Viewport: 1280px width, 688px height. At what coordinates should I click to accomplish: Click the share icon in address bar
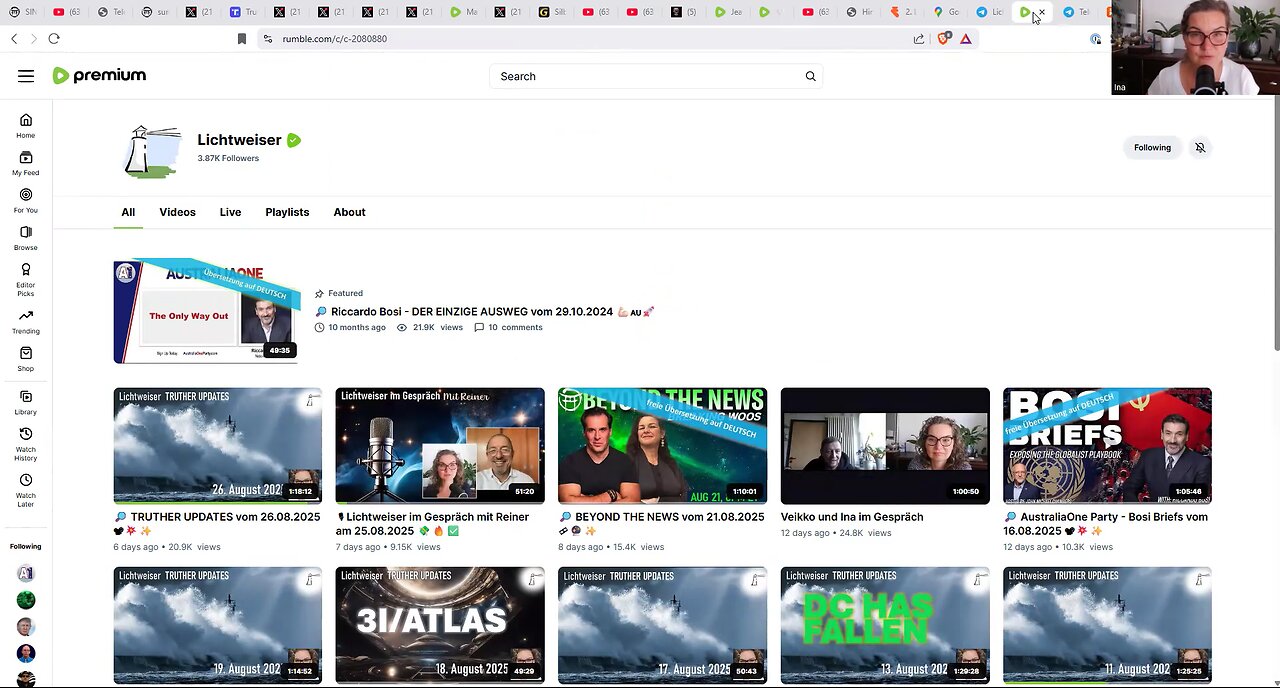pyautogui.click(x=919, y=39)
